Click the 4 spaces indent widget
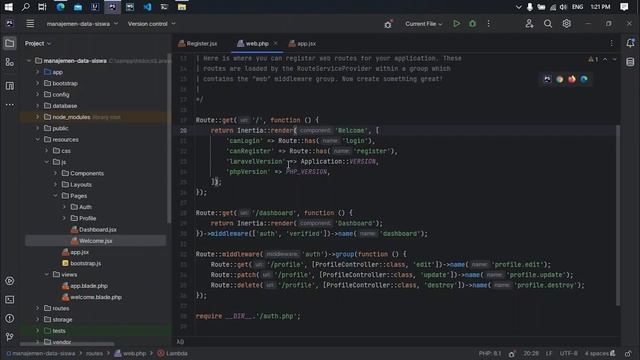The width and height of the screenshot is (640, 360). [x=597, y=353]
